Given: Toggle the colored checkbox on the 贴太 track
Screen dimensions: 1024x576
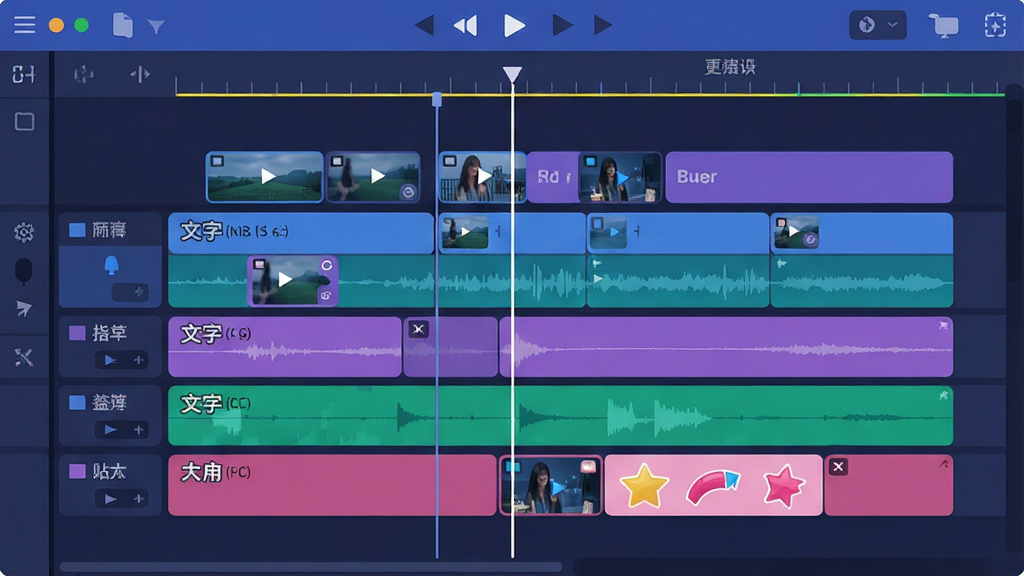Looking at the screenshot, I should (x=77, y=472).
